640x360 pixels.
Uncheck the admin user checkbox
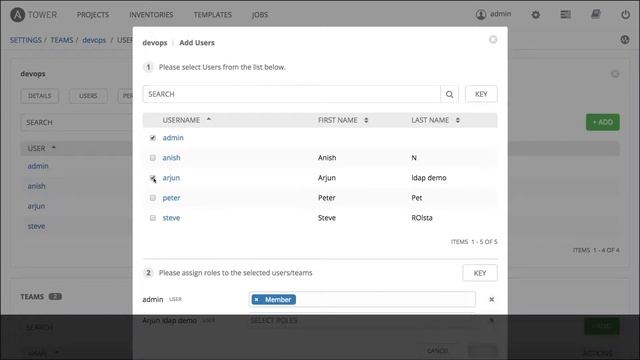(x=153, y=138)
